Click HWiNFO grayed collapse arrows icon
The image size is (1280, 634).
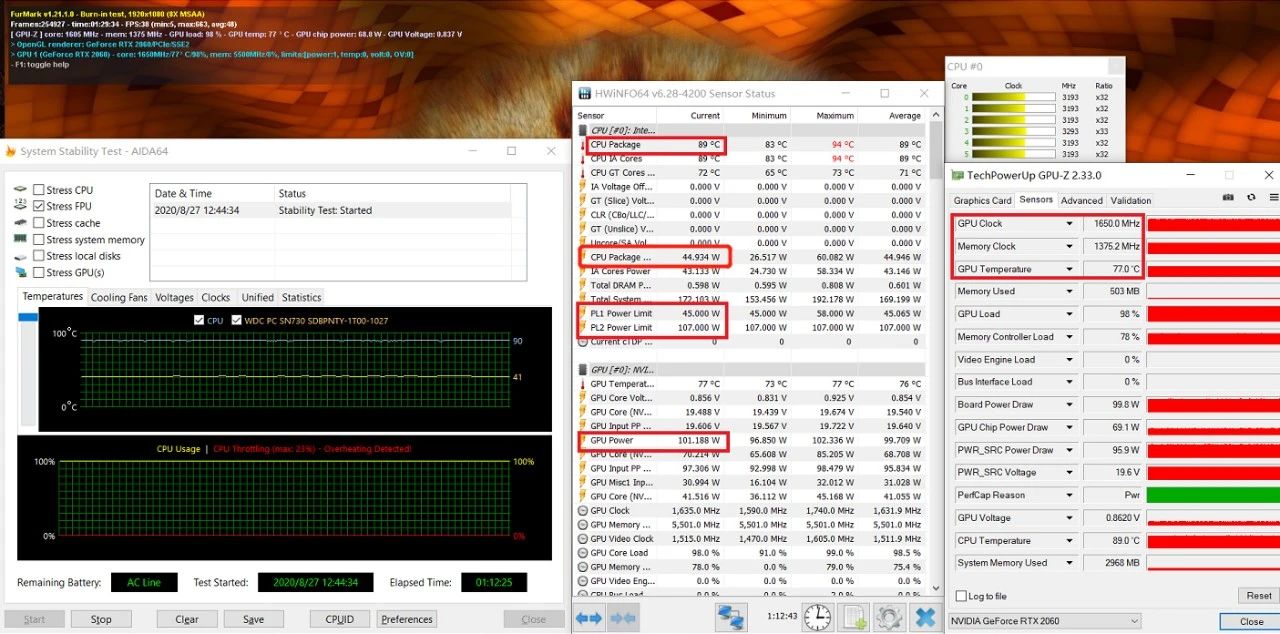pyautogui.click(x=623, y=618)
